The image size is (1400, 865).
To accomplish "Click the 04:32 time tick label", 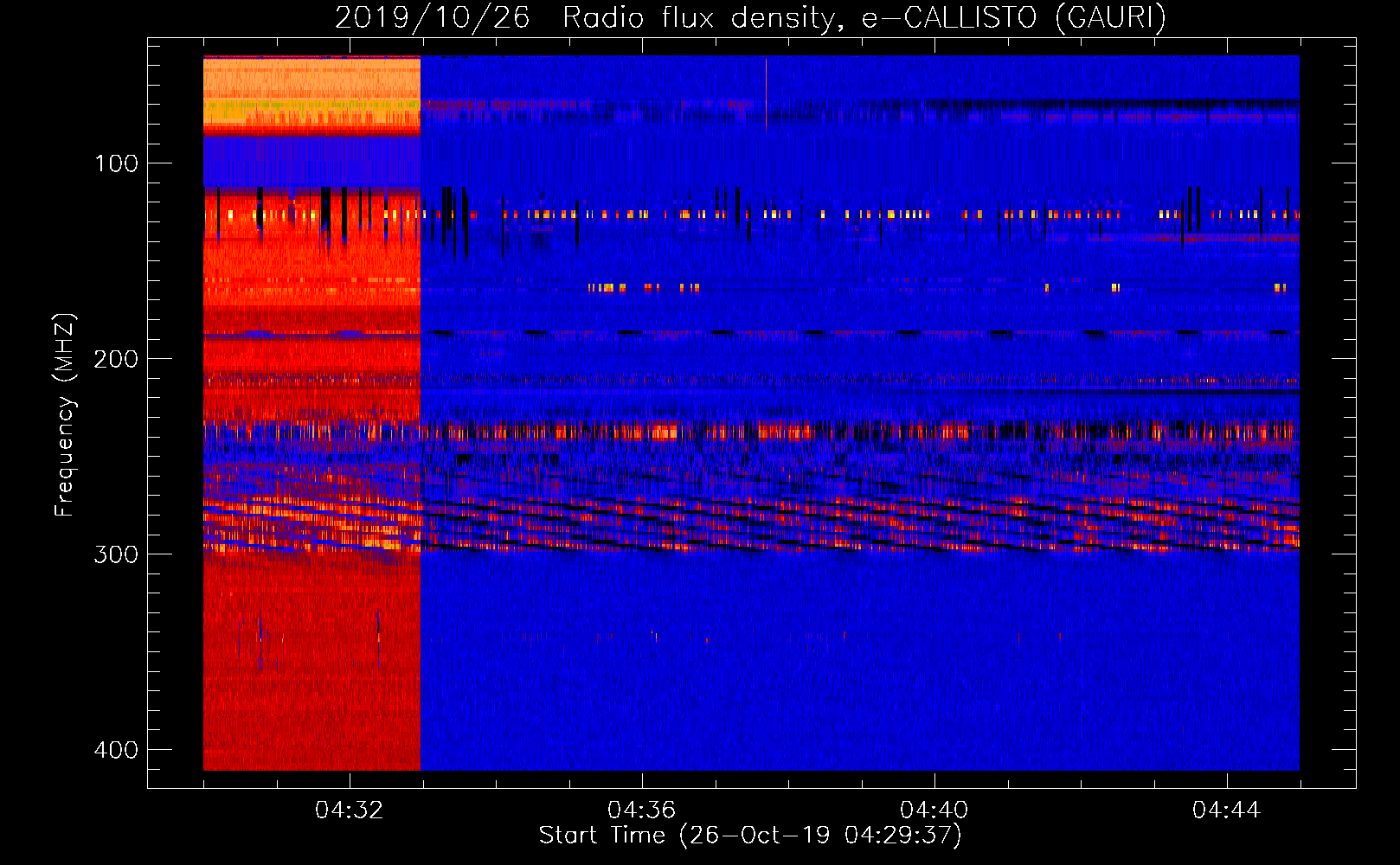I will click(x=350, y=811).
